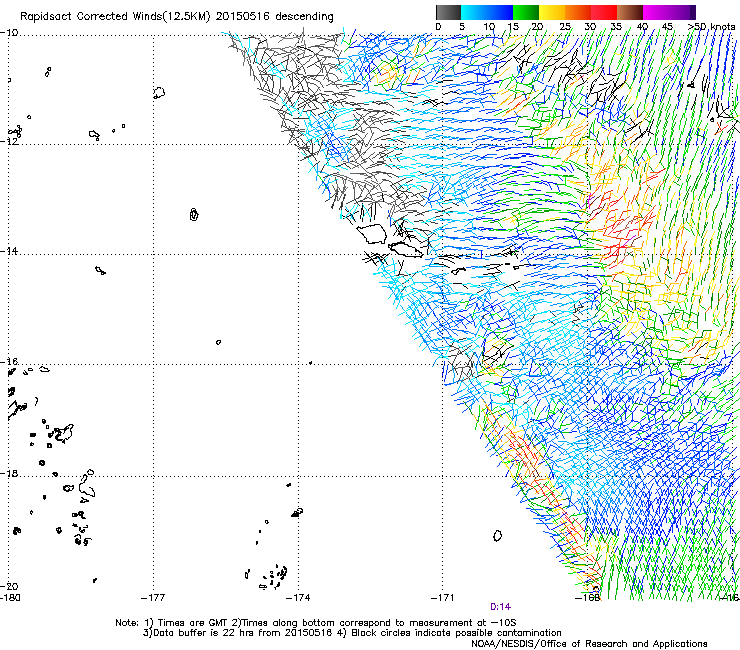Click the '-16' latitude axis label
Image resolution: width=740 pixels, height=650 pixels.
pos(9,362)
